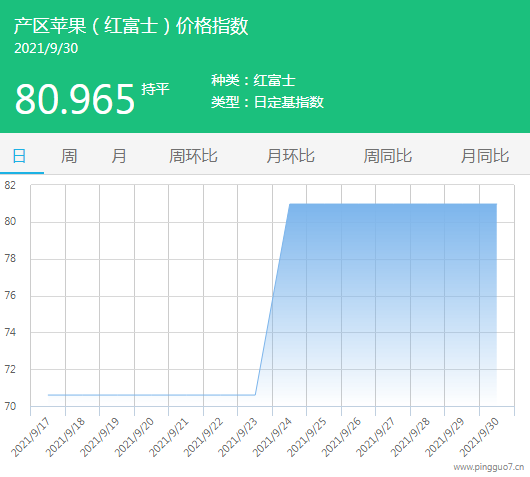The image size is (530, 477).
Task: Open the www.pingguo7.cn watermark link
Action: tap(489, 467)
